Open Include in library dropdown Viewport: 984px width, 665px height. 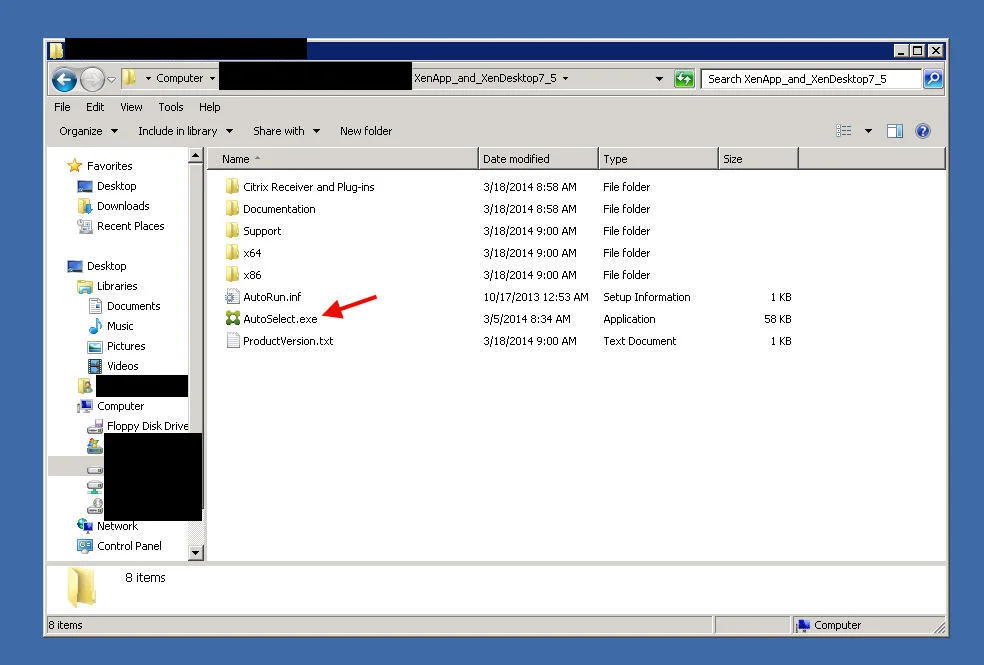point(186,131)
